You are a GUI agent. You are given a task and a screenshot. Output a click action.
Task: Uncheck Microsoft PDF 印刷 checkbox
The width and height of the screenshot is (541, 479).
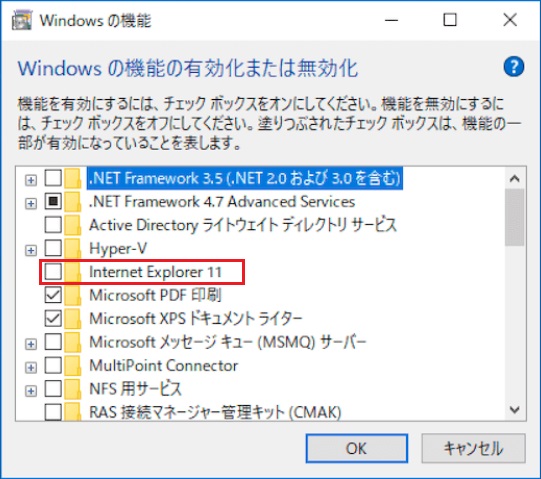53,295
